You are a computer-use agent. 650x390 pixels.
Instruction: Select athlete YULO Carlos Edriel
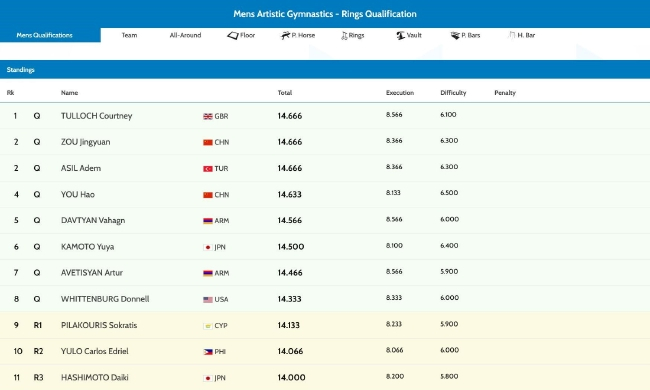point(95,351)
